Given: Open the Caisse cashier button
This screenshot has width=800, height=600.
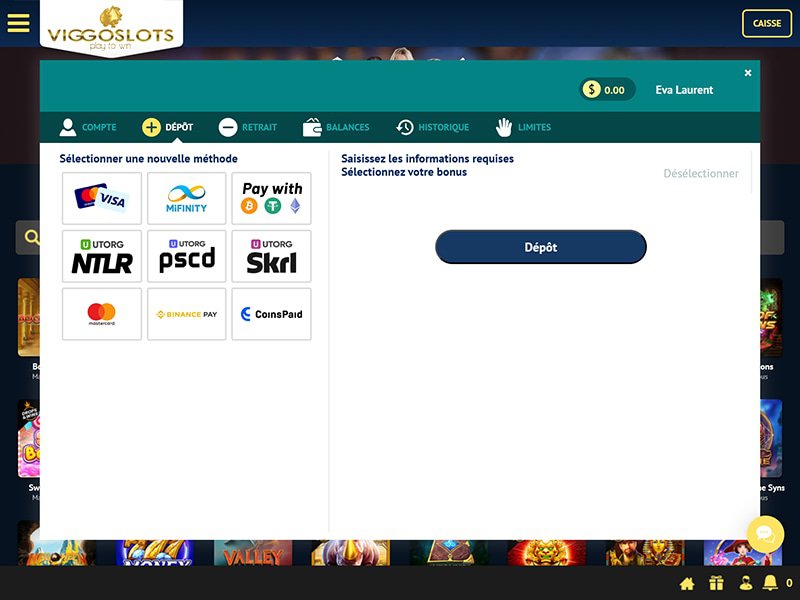Looking at the screenshot, I should click(x=767, y=23).
